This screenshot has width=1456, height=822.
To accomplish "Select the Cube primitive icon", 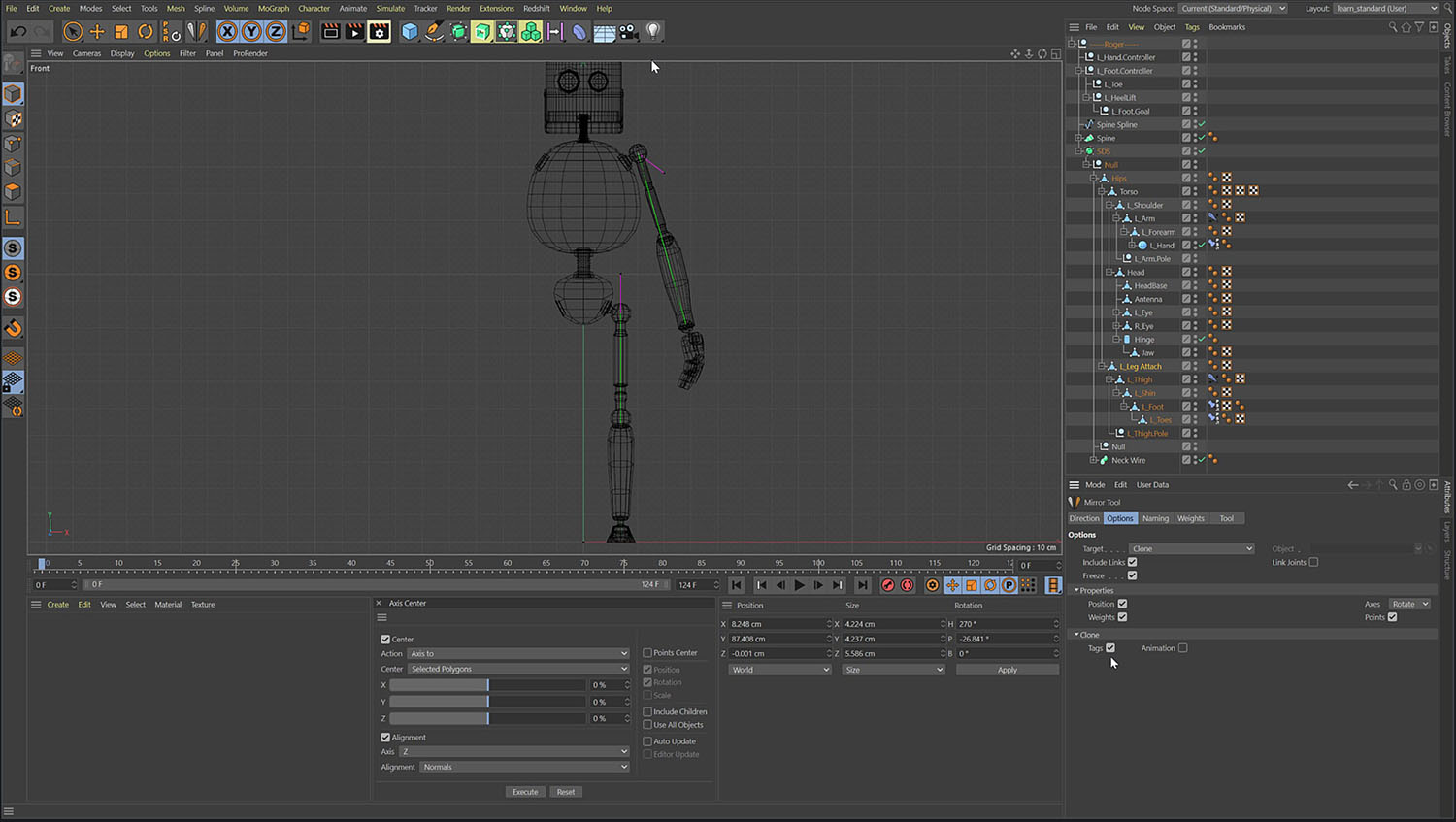I will (x=409, y=31).
